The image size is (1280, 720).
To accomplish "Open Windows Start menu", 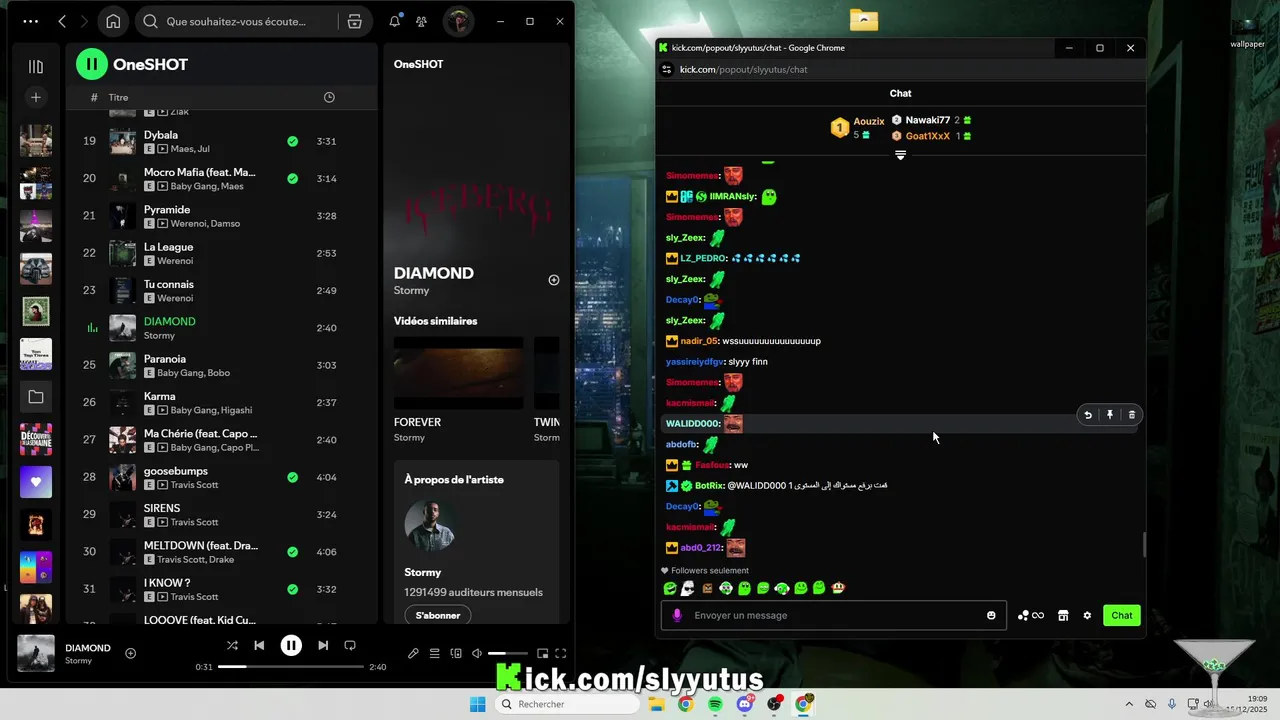I will [x=478, y=704].
